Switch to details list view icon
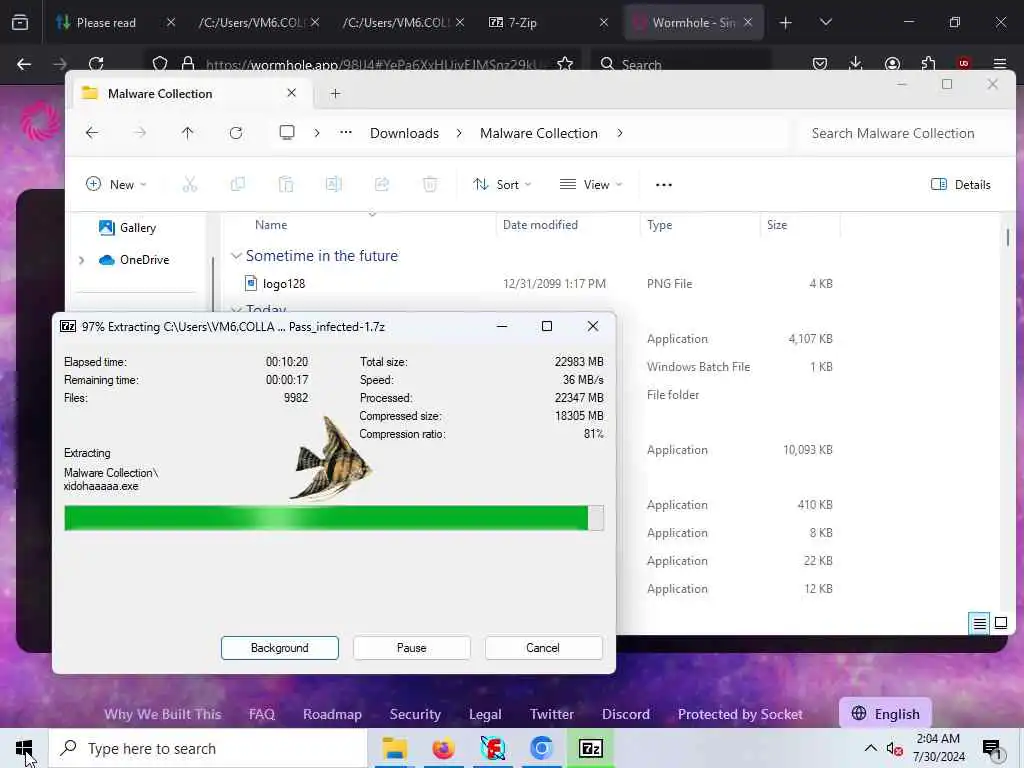Viewport: 1024px width, 768px height. tap(979, 624)
